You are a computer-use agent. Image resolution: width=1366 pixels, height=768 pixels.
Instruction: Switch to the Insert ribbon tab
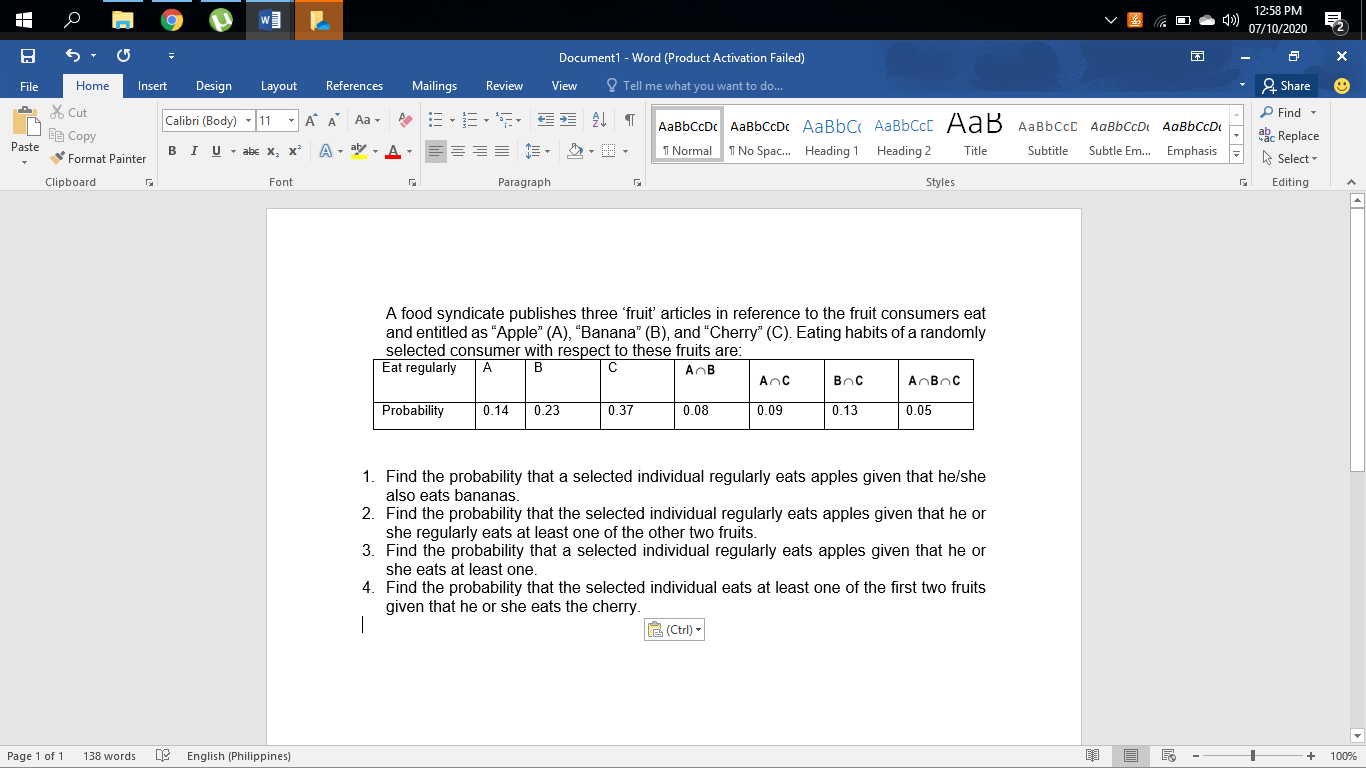152,86
